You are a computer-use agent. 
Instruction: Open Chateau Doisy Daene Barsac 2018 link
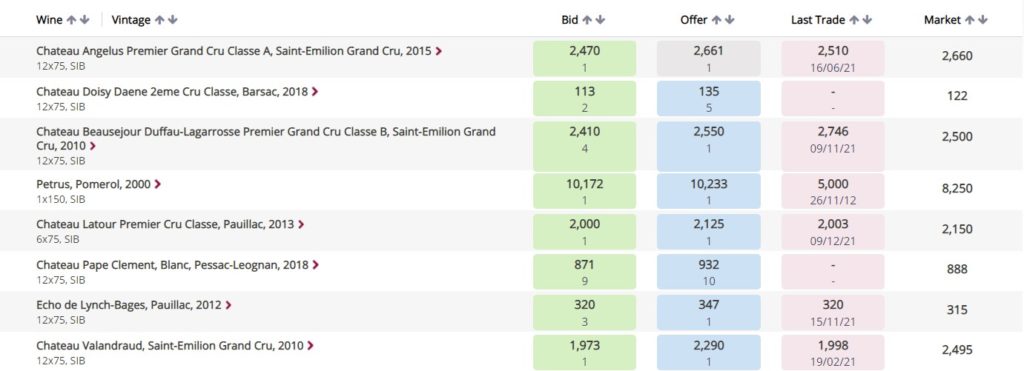(x=172, y=91)
